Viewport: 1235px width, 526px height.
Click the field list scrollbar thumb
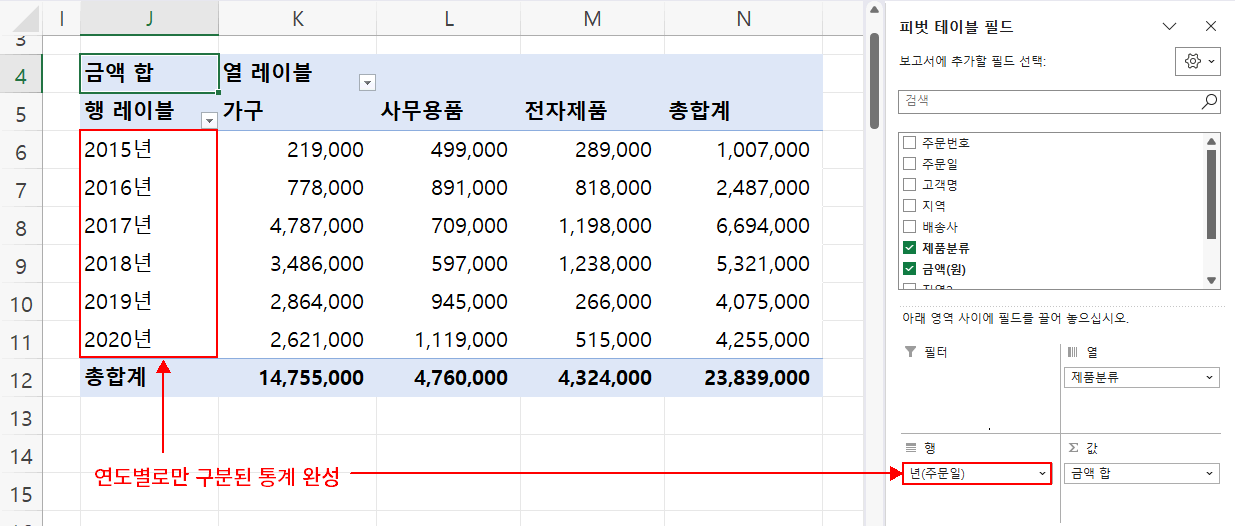(1212, 194)
